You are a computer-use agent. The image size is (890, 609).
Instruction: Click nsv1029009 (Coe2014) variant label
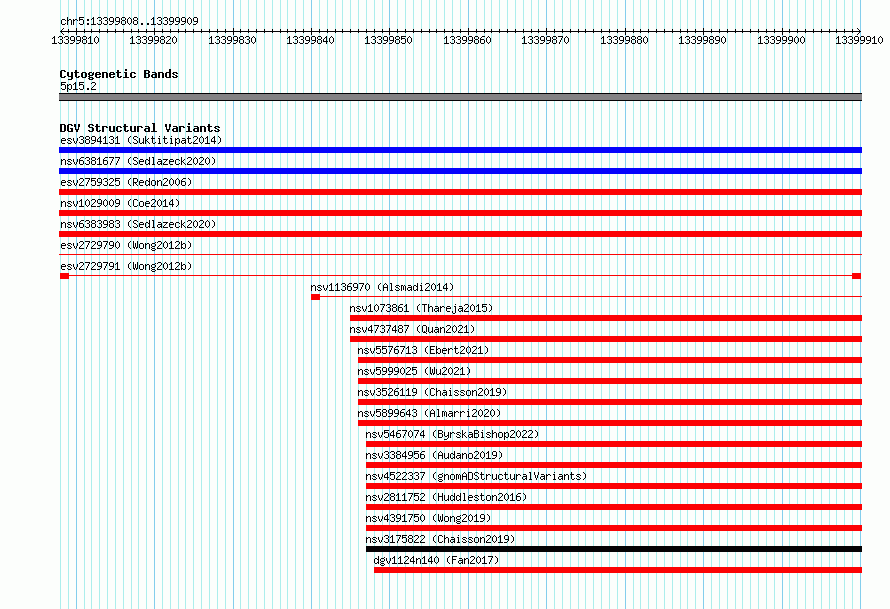point(120,203)
